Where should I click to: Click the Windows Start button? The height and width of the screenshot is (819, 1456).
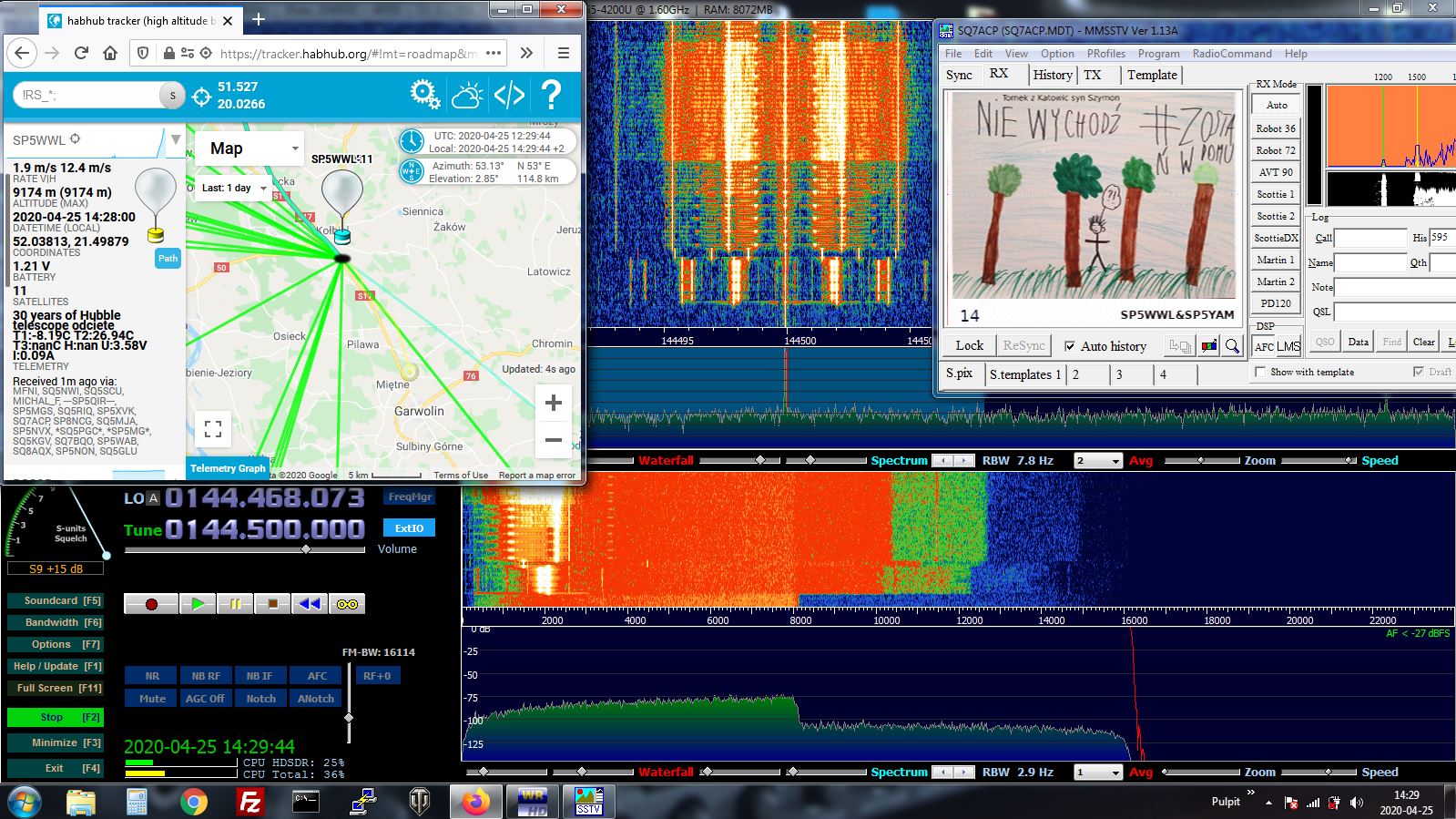25,802
